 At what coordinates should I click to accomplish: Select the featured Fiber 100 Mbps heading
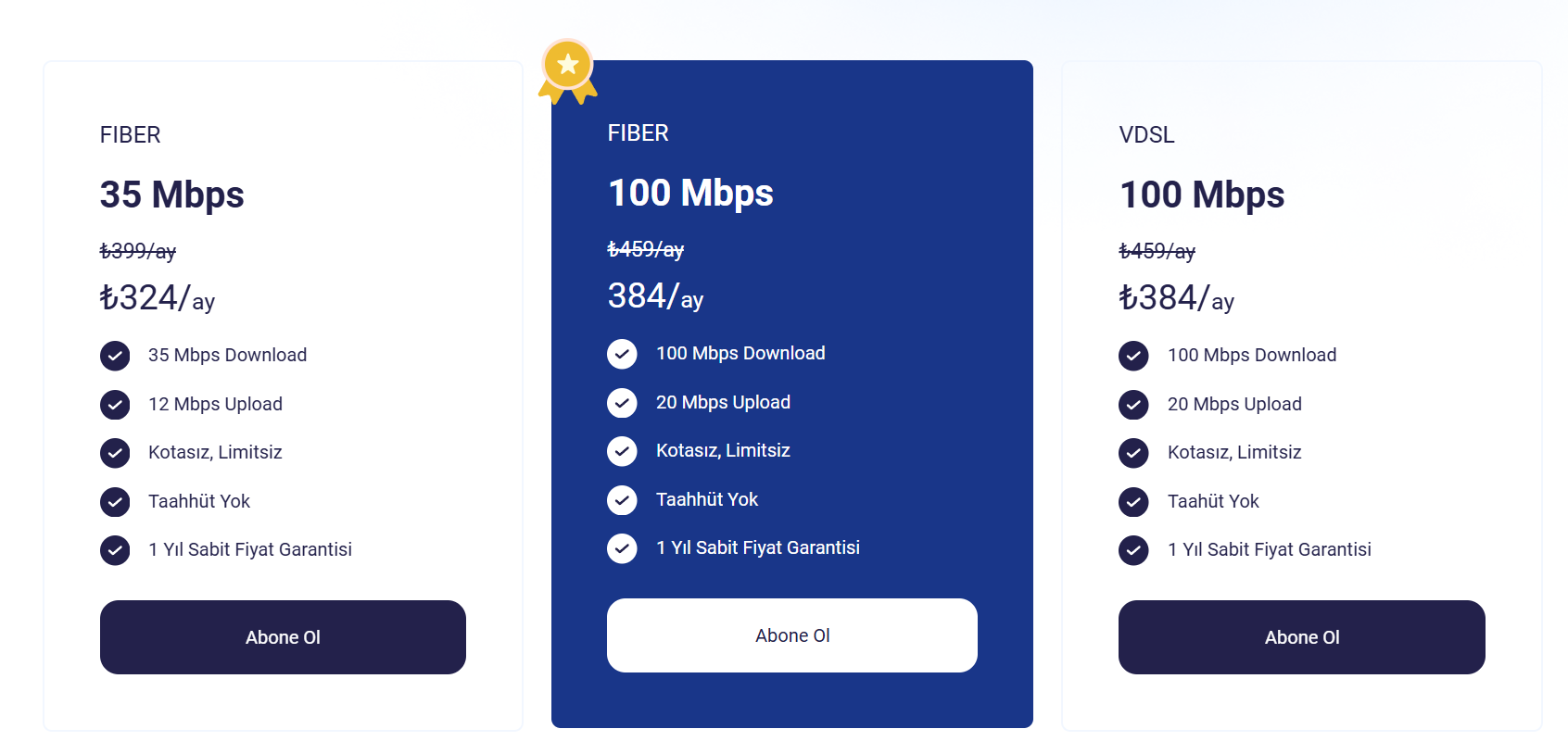(690, 194)
